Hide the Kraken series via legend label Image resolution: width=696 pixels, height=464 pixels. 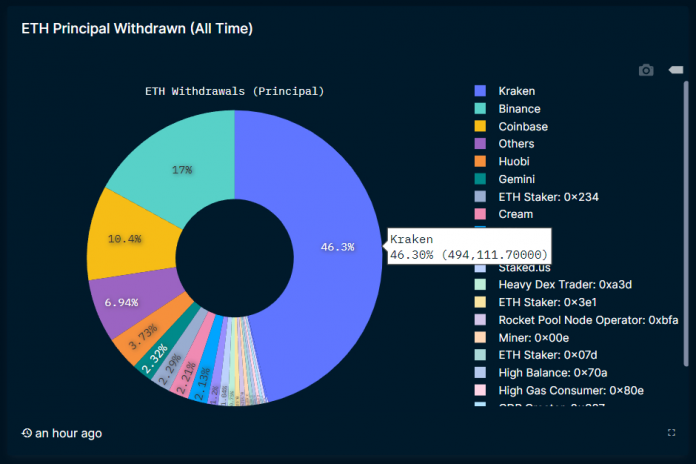coord(517,91)
